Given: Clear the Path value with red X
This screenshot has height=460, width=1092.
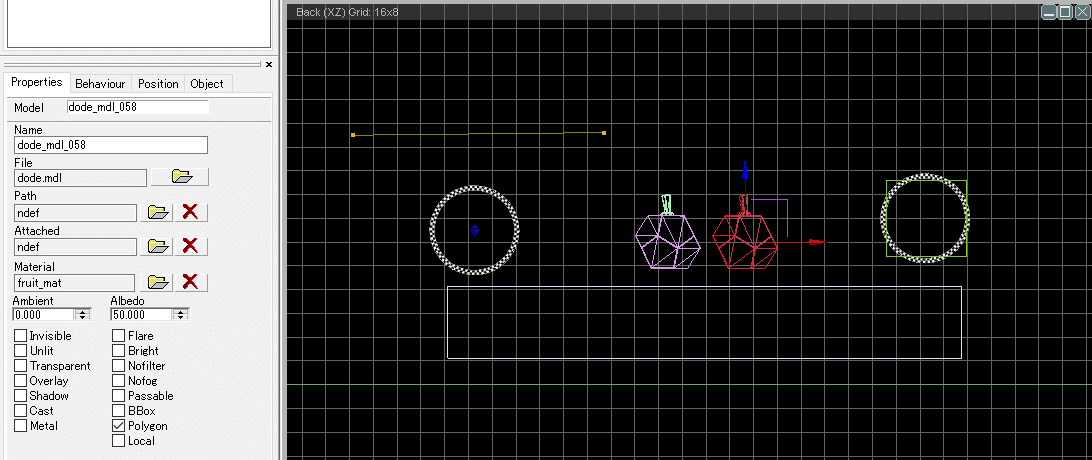Looking at the screenshot, I should tap(190, 212).
